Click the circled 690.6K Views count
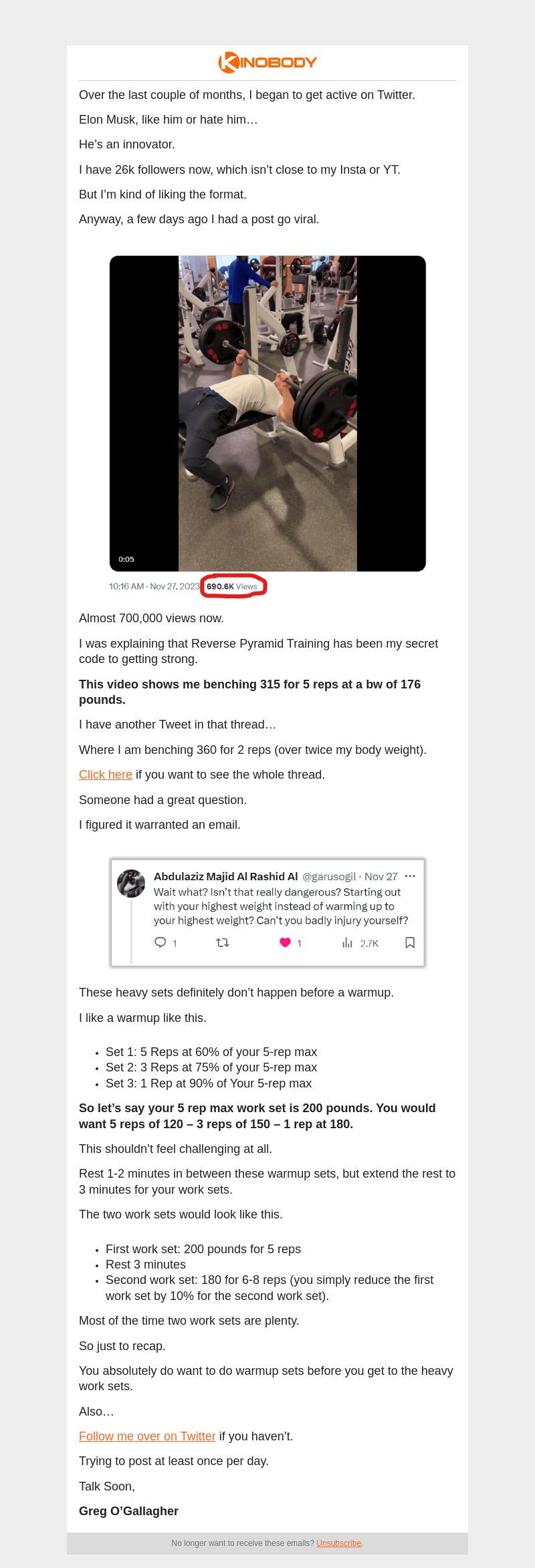This screenshot has width=535, height=1568. (232, 586)
